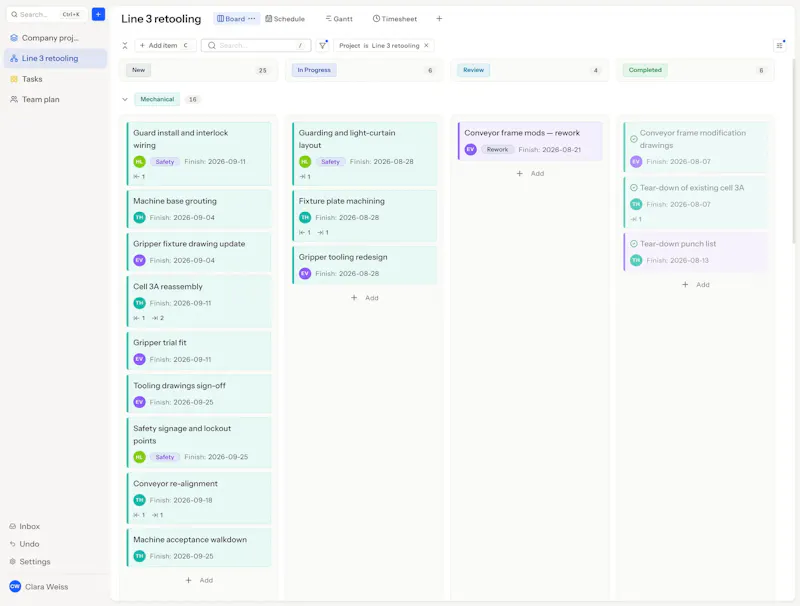Click completed check icon on Tear-down punch list
800x606 pixels.
pyautogui.click(x=634, y=244)
